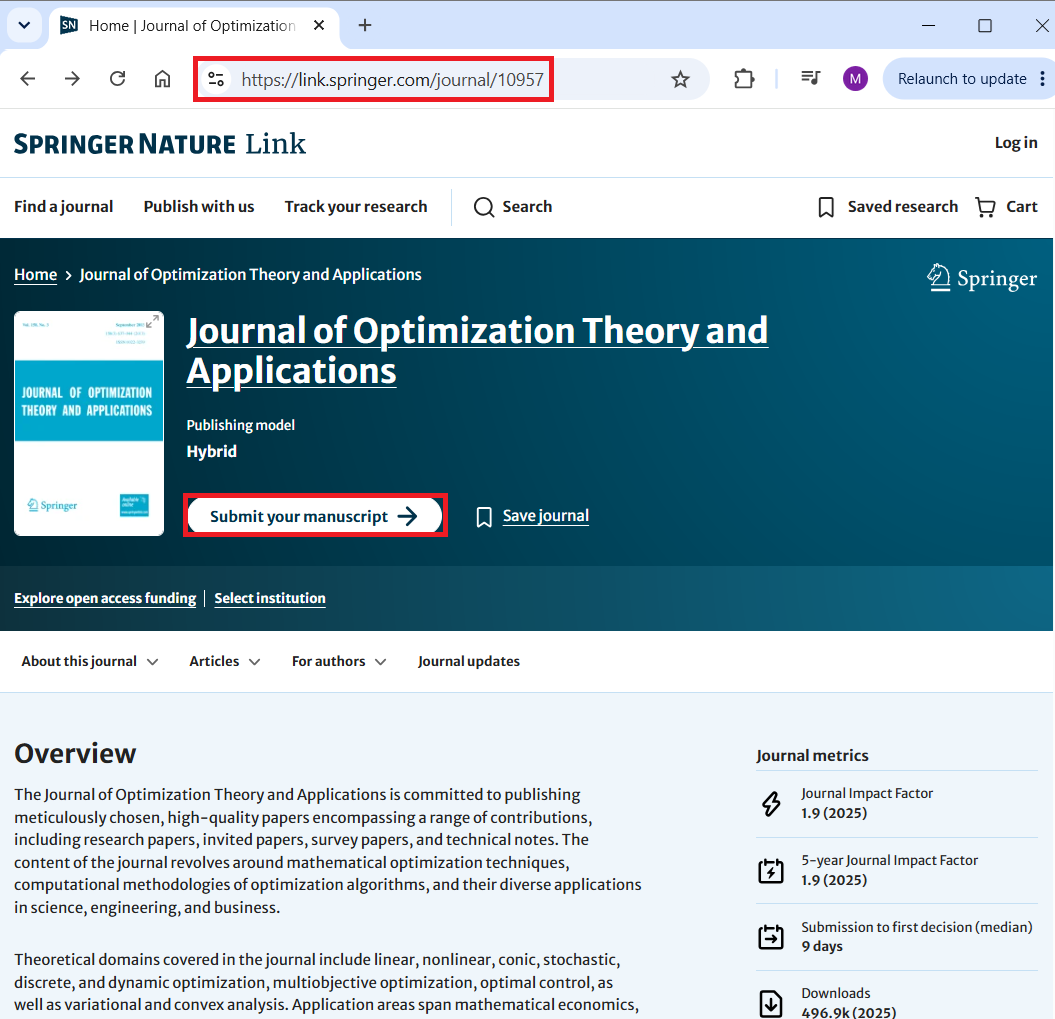This screenshot has height=1019, width=1055.
Task: Click the Springer Nature Link logo
Action: tap(159, 144)
